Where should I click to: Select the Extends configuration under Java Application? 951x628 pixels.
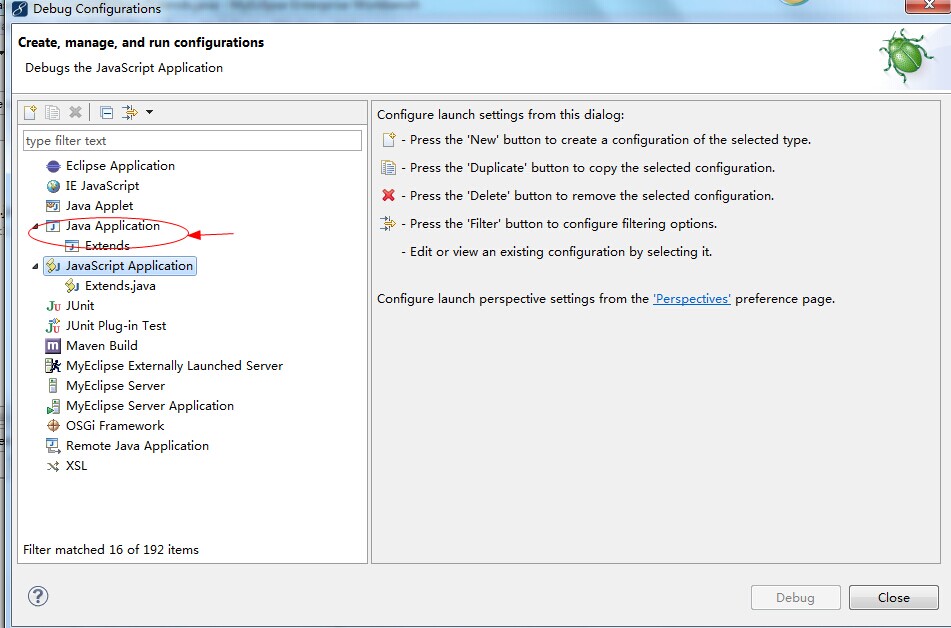[107, 246]
